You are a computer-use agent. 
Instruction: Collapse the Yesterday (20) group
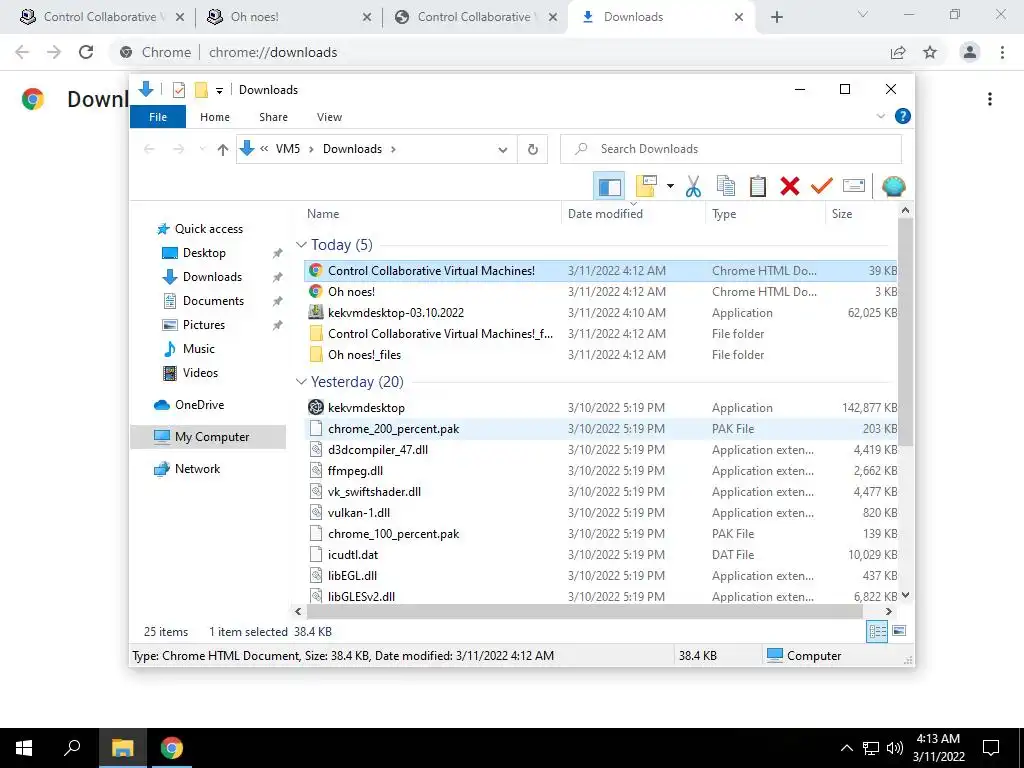click(x=301, y=382)
